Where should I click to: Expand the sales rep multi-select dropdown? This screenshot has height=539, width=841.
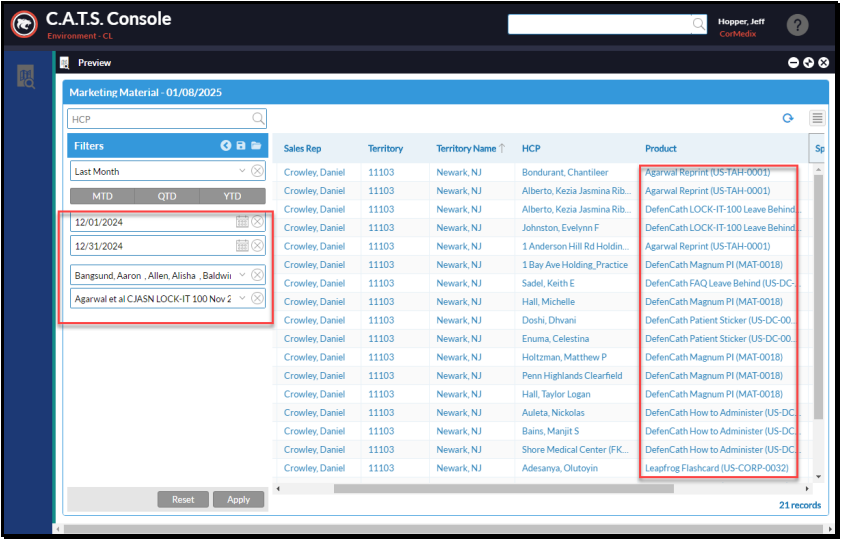tap(242, 275)
